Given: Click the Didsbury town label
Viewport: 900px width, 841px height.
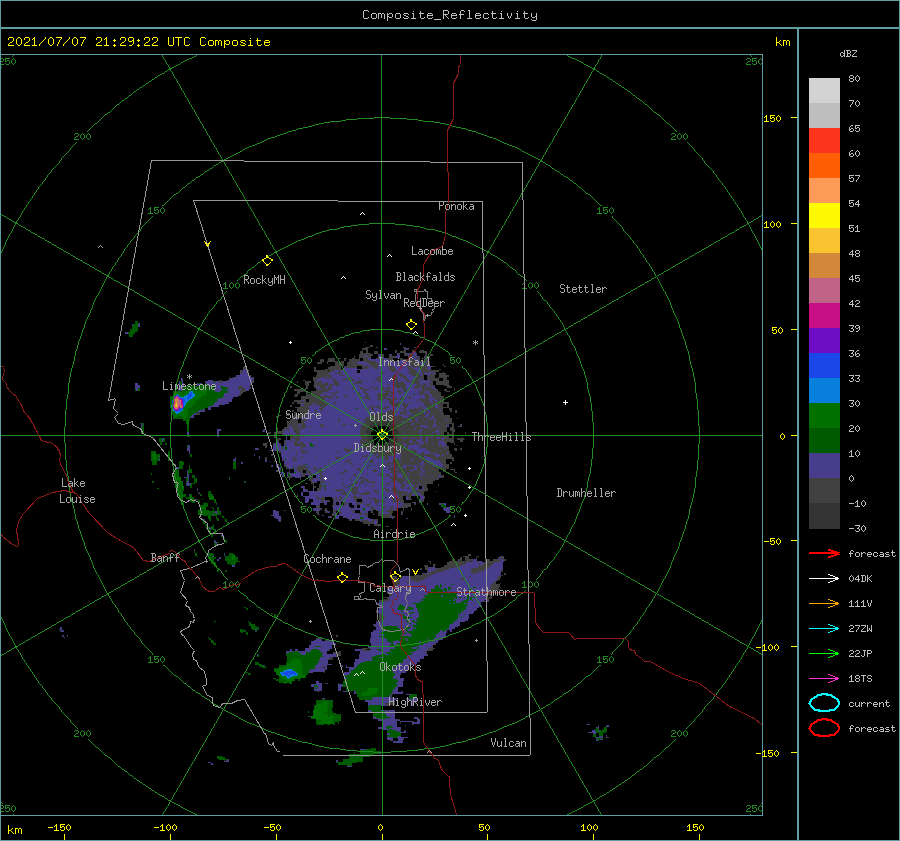Looking at the screenshot, I should (377, 448).
